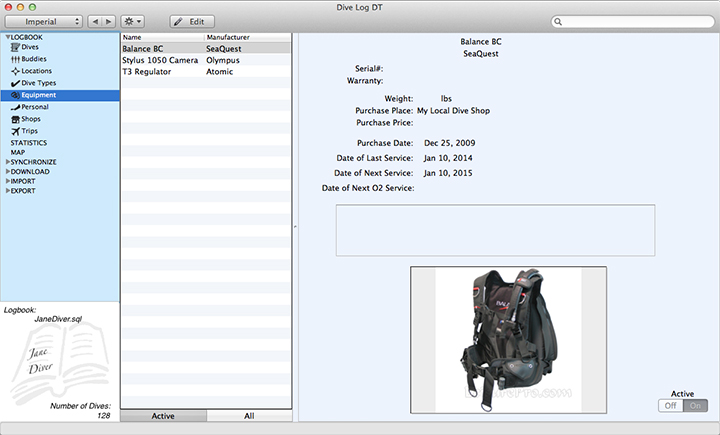Screen dimensions: 720x435
Task: Click the Edit button
Action: pos(192,21)
